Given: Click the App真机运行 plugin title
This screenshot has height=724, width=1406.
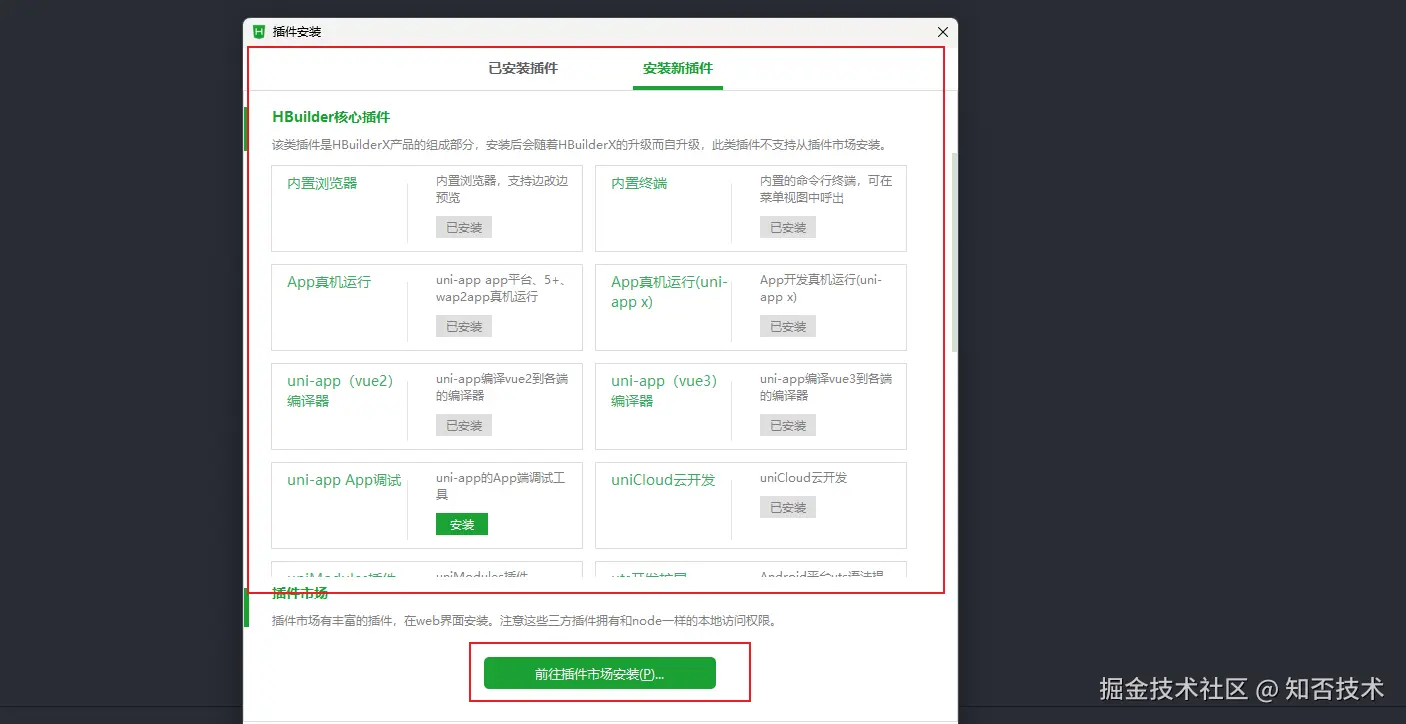Looking at the screenshot, I should tap(329, 282).
